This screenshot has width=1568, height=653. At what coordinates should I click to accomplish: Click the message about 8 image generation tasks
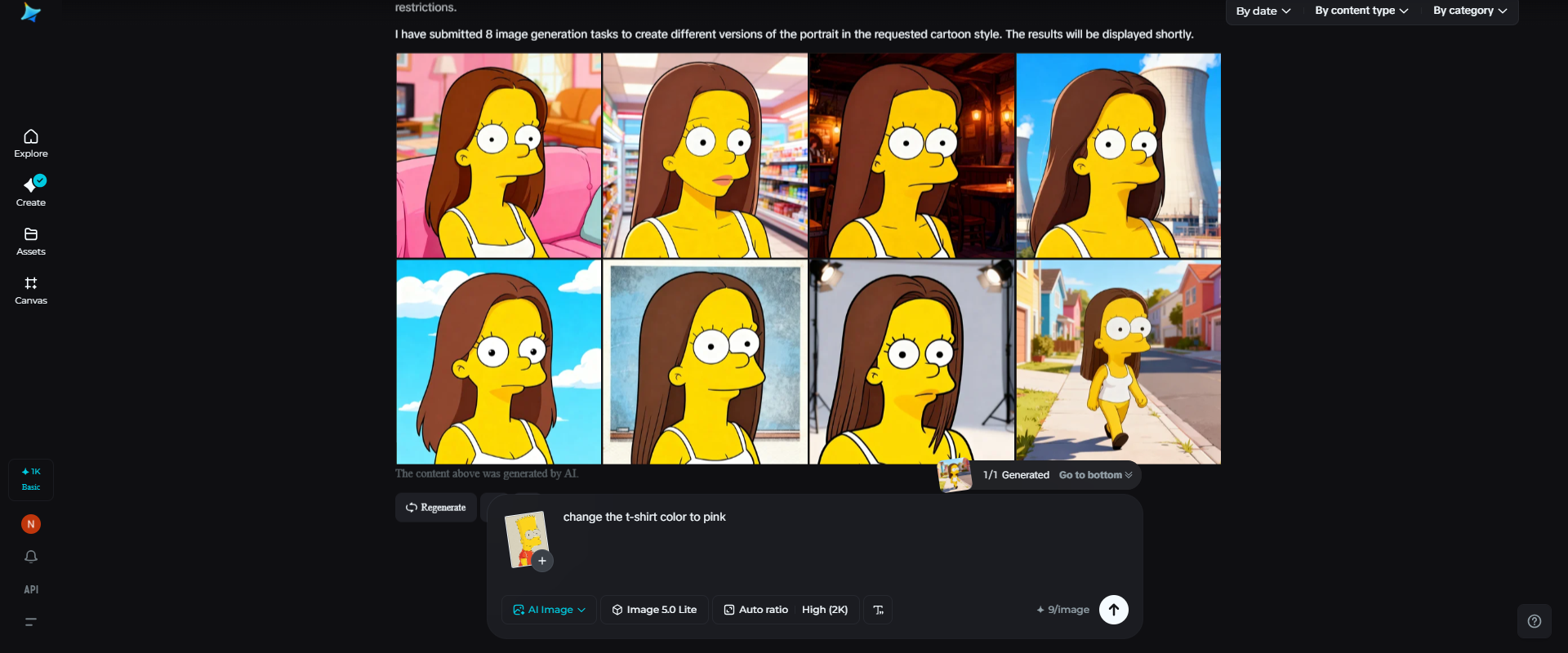pyautogui.click(x=795, y=34)
